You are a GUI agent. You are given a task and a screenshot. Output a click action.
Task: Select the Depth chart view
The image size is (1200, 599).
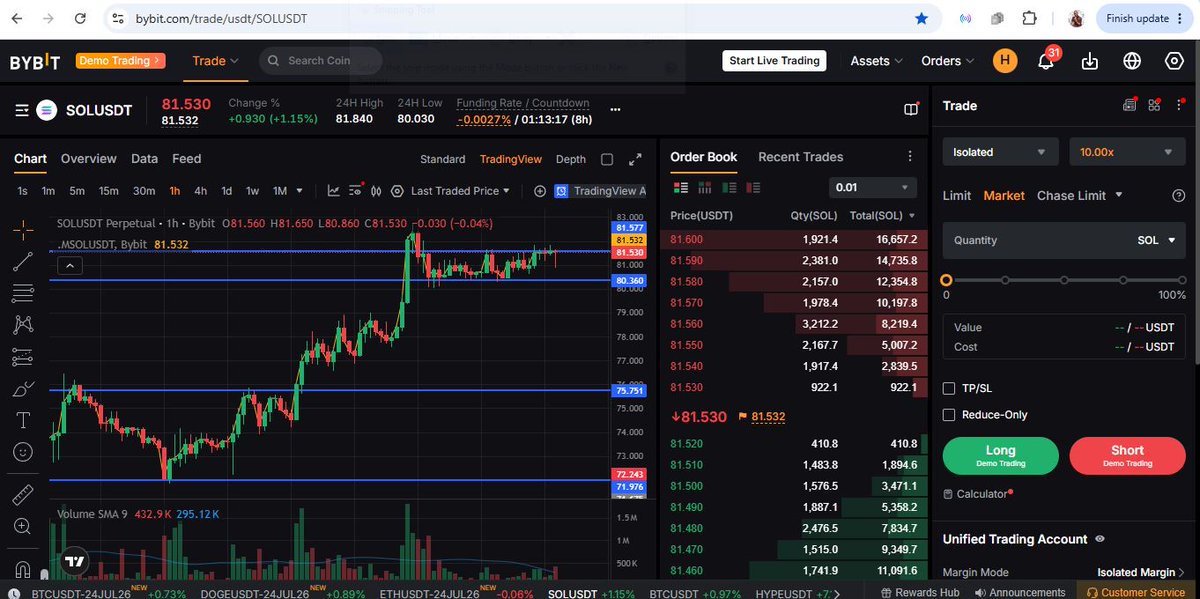(x=571, y=159)
